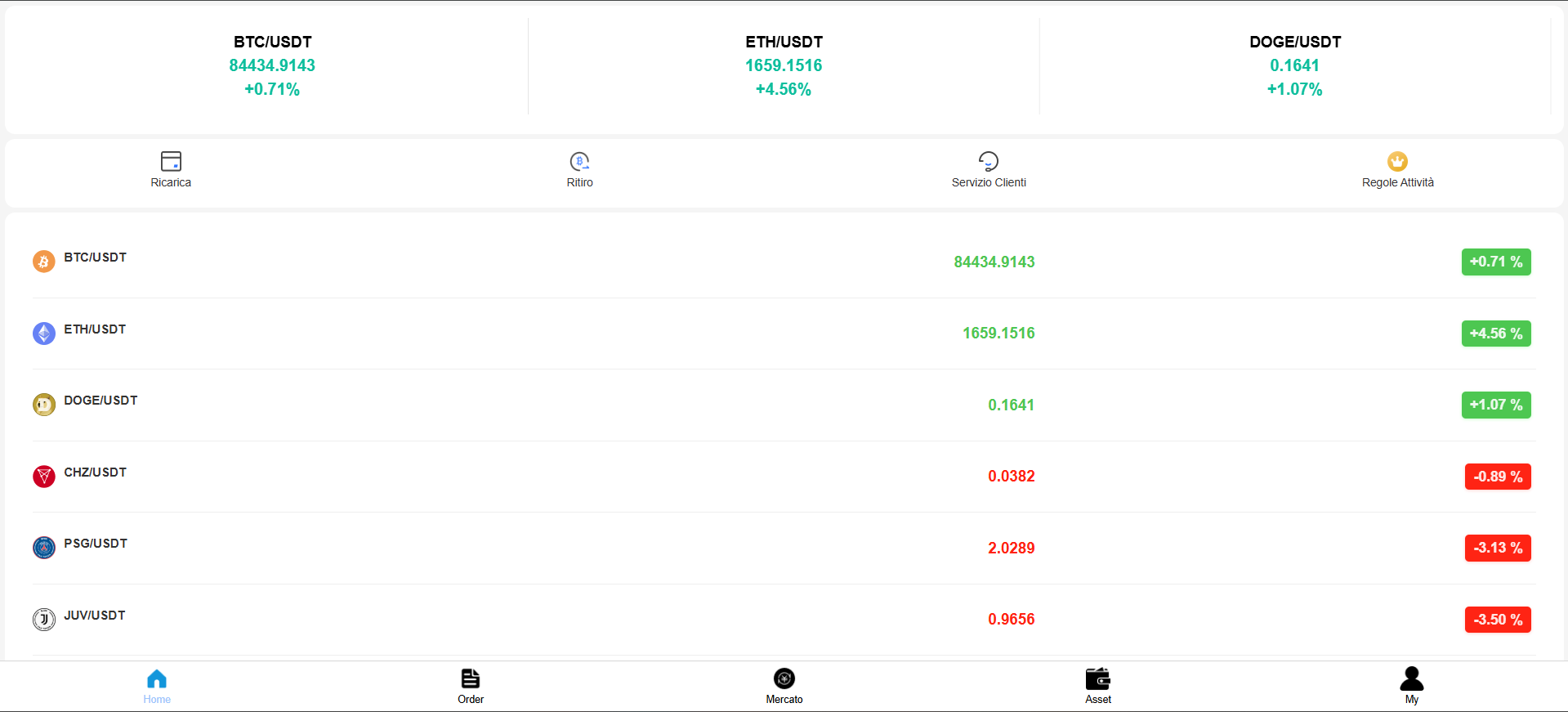Open Order document icon in bottom bar
This screenshot has width=1568, height=712.
[x=471, y=678]
